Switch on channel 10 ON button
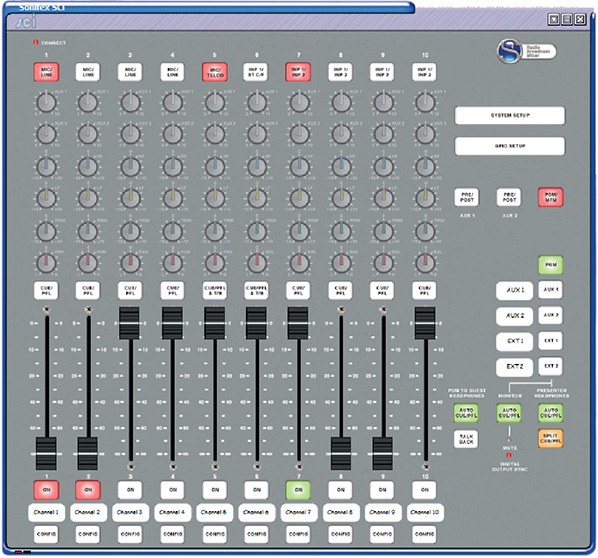Viewport: 598px width, 558px height. coord(424,490)
